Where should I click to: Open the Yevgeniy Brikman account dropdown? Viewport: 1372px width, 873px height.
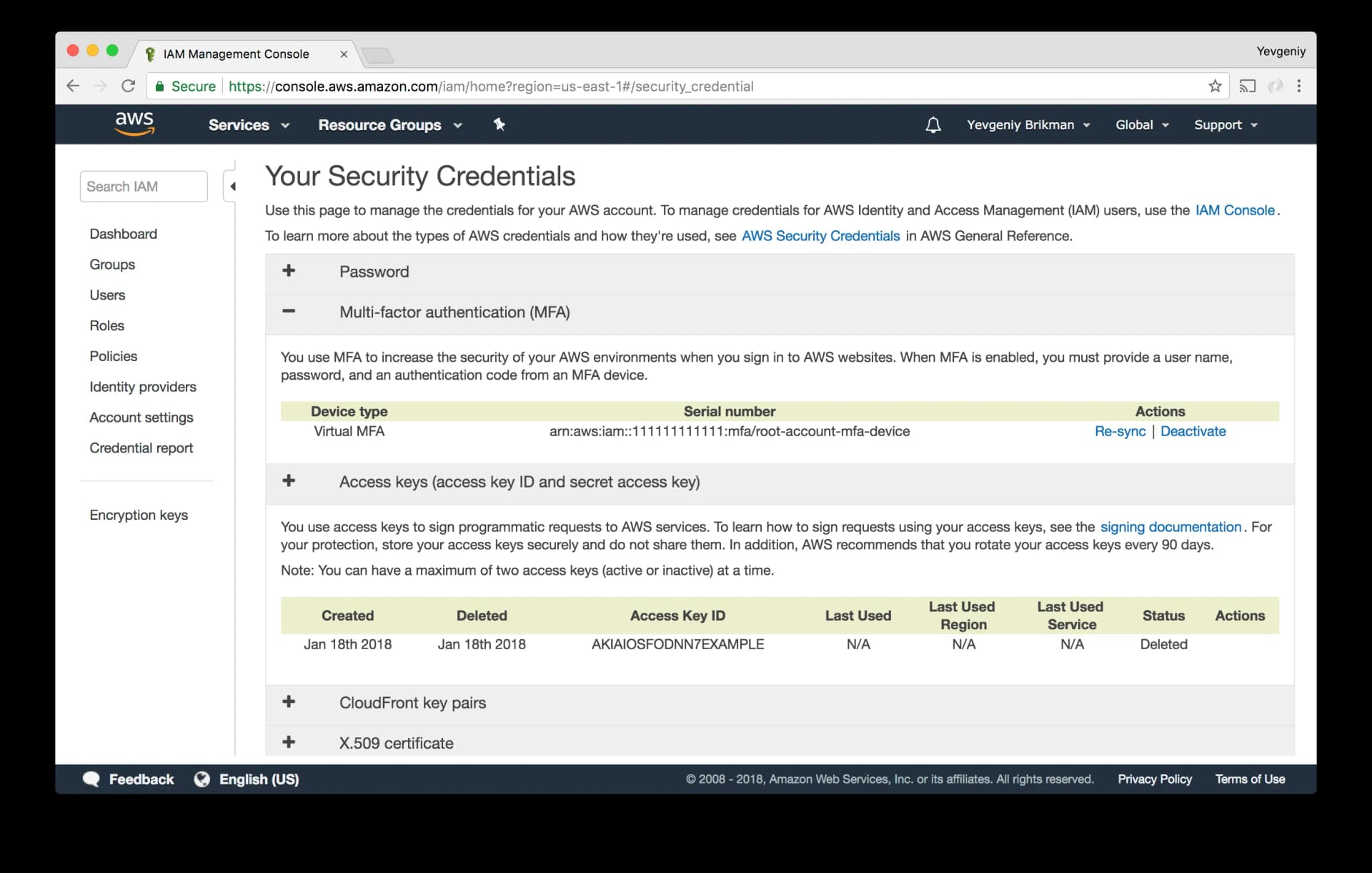tap(1028, 125)
